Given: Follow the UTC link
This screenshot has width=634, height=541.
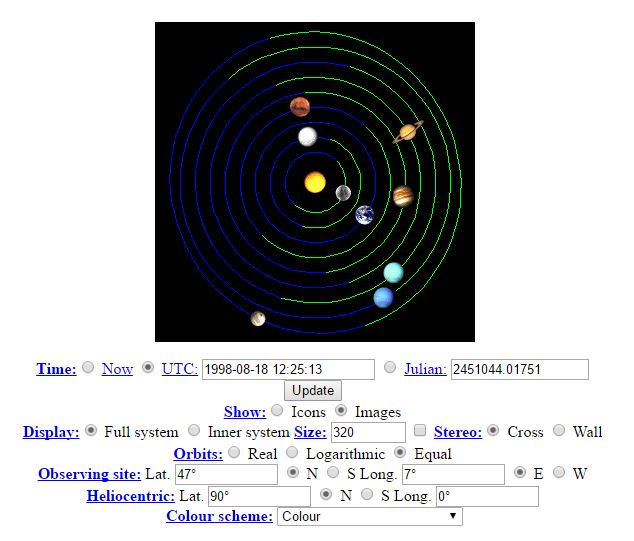Looking at the screenshot, I should [x=180, y=369].
